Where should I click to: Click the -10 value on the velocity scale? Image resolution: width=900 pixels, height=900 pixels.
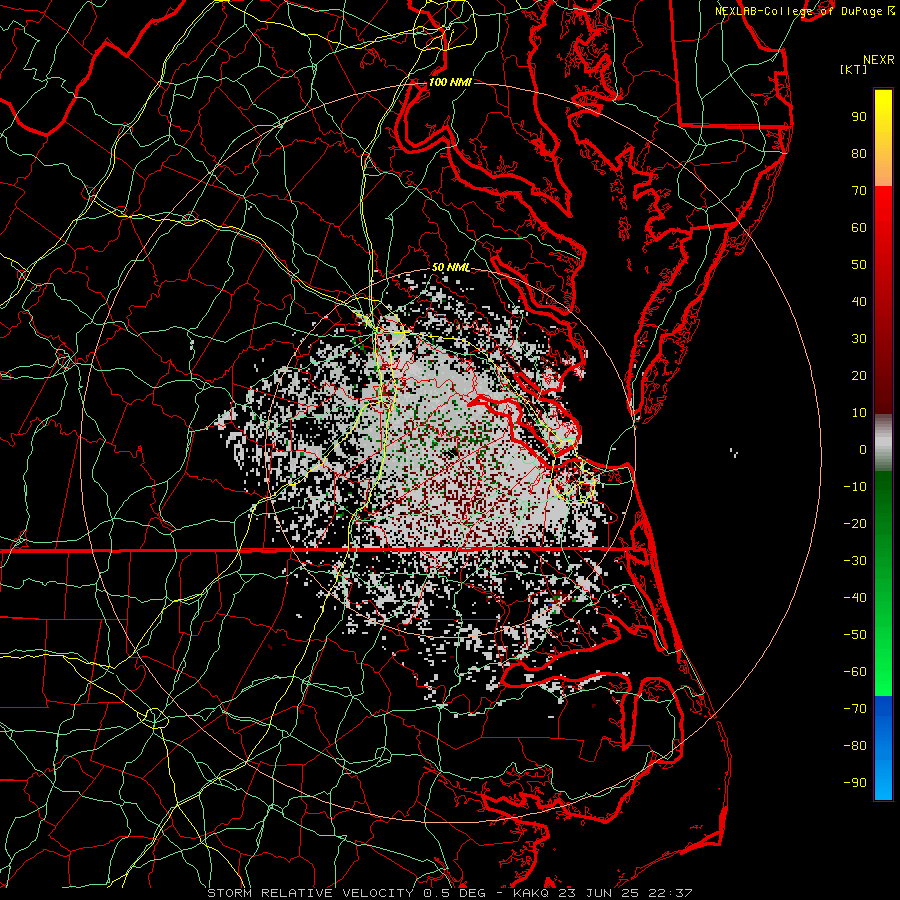[x=855, y=487]
